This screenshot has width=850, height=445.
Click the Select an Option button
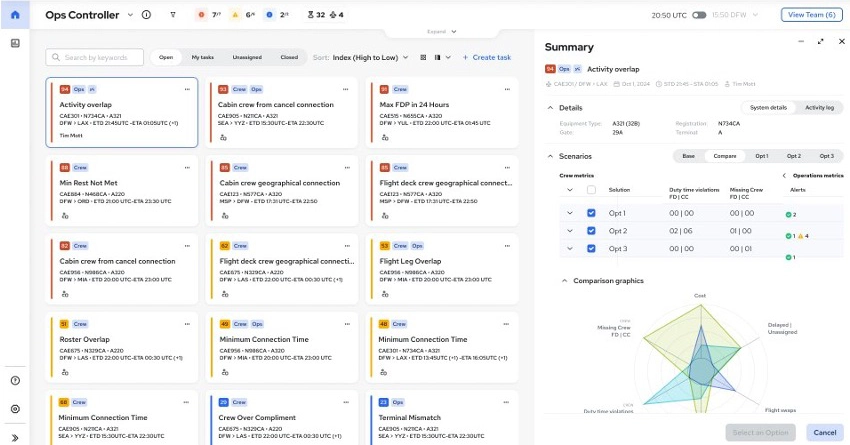[761, 433]
